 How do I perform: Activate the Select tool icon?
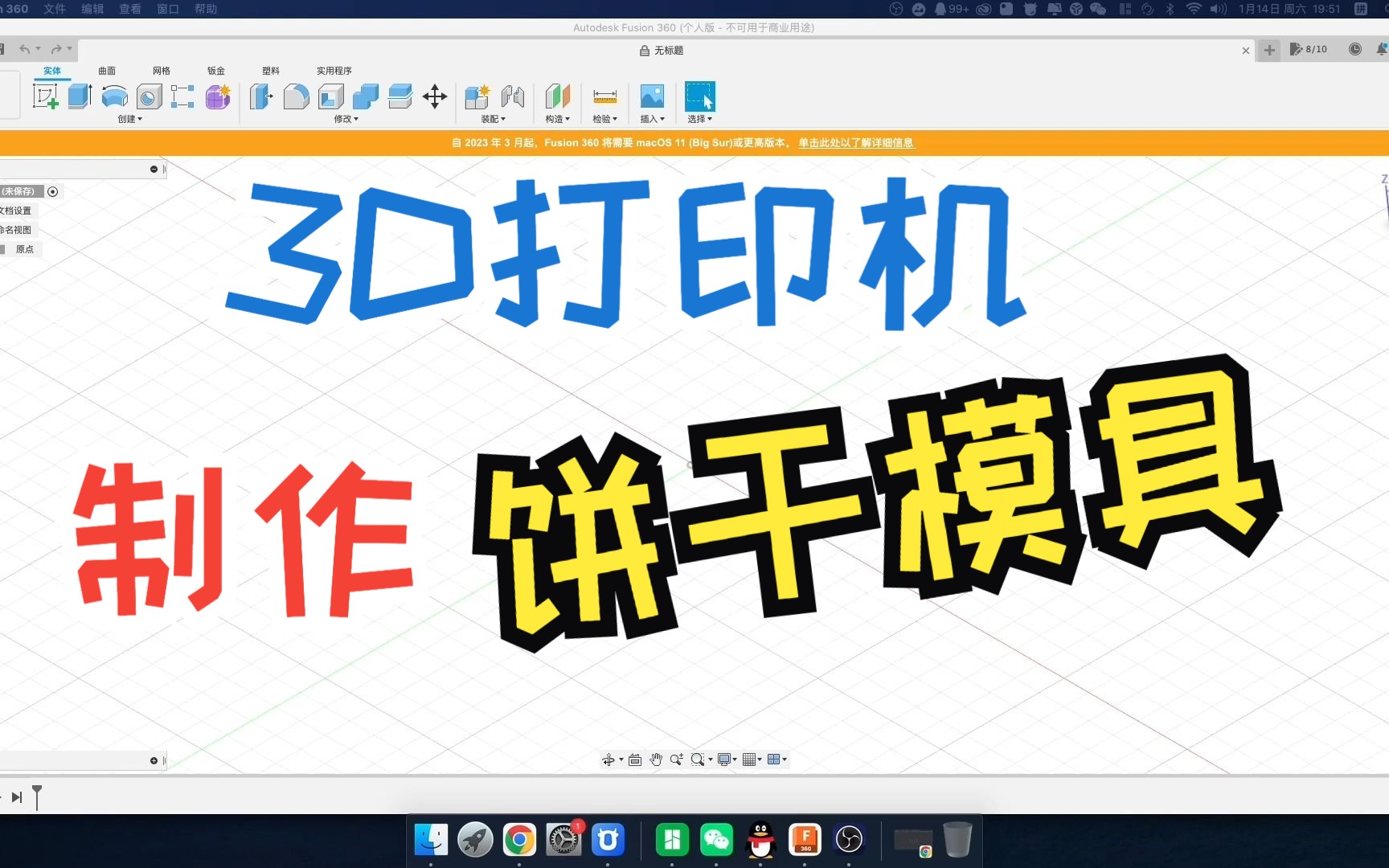pos(699,97)
